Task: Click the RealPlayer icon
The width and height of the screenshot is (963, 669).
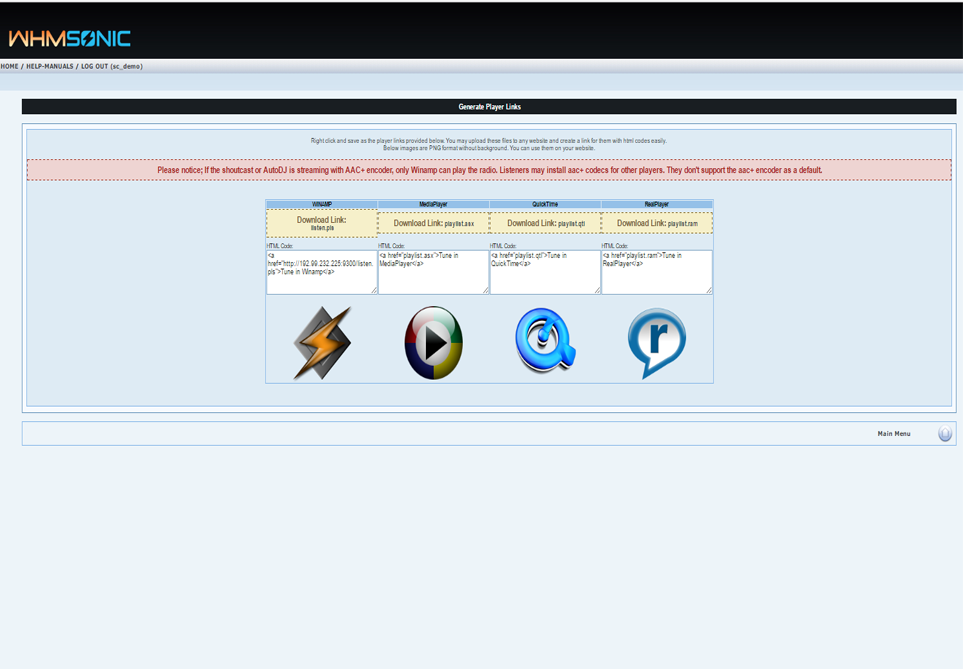Action: 657,343
